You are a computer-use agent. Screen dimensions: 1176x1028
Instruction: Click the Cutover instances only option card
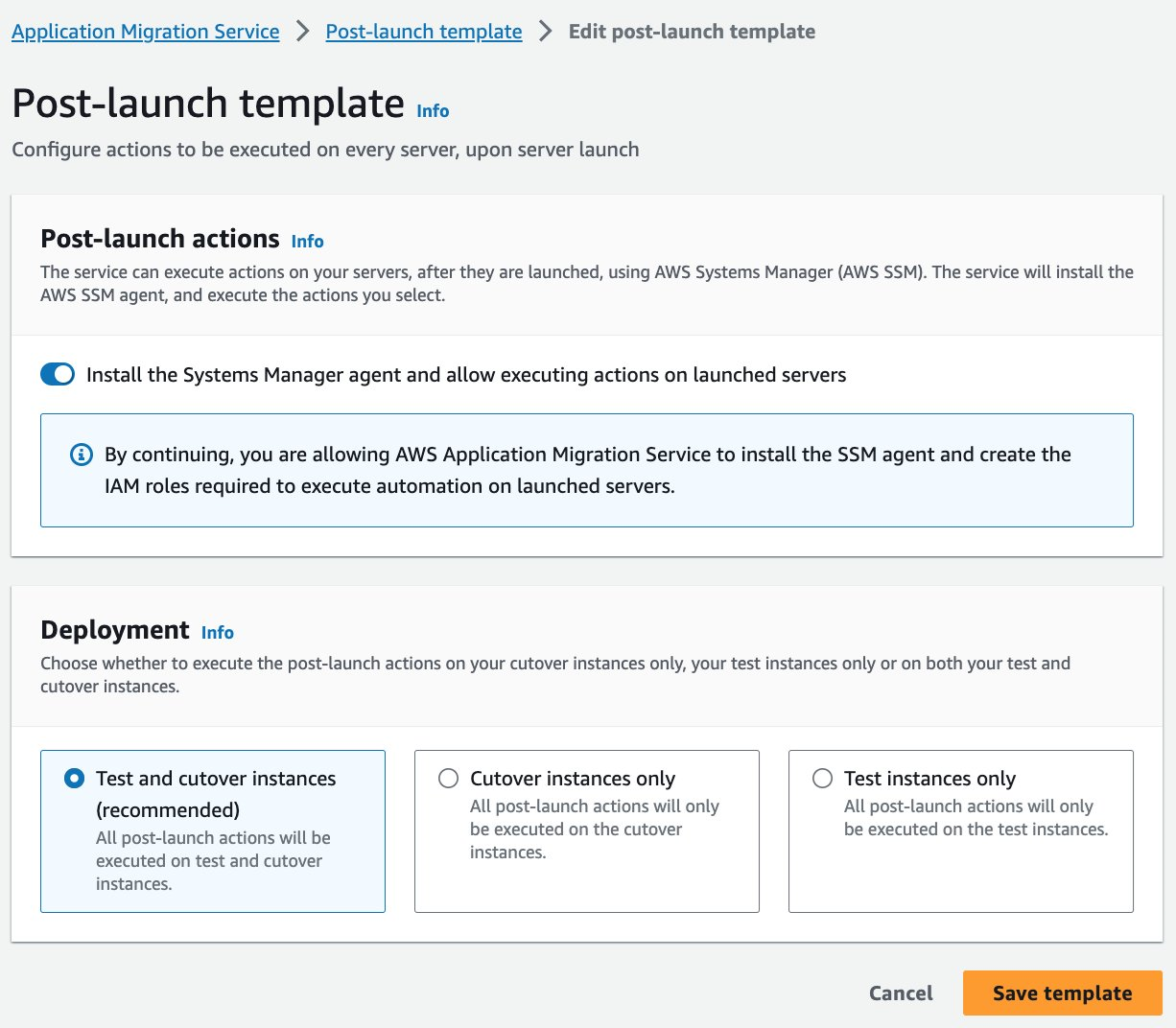pos(586,831)
